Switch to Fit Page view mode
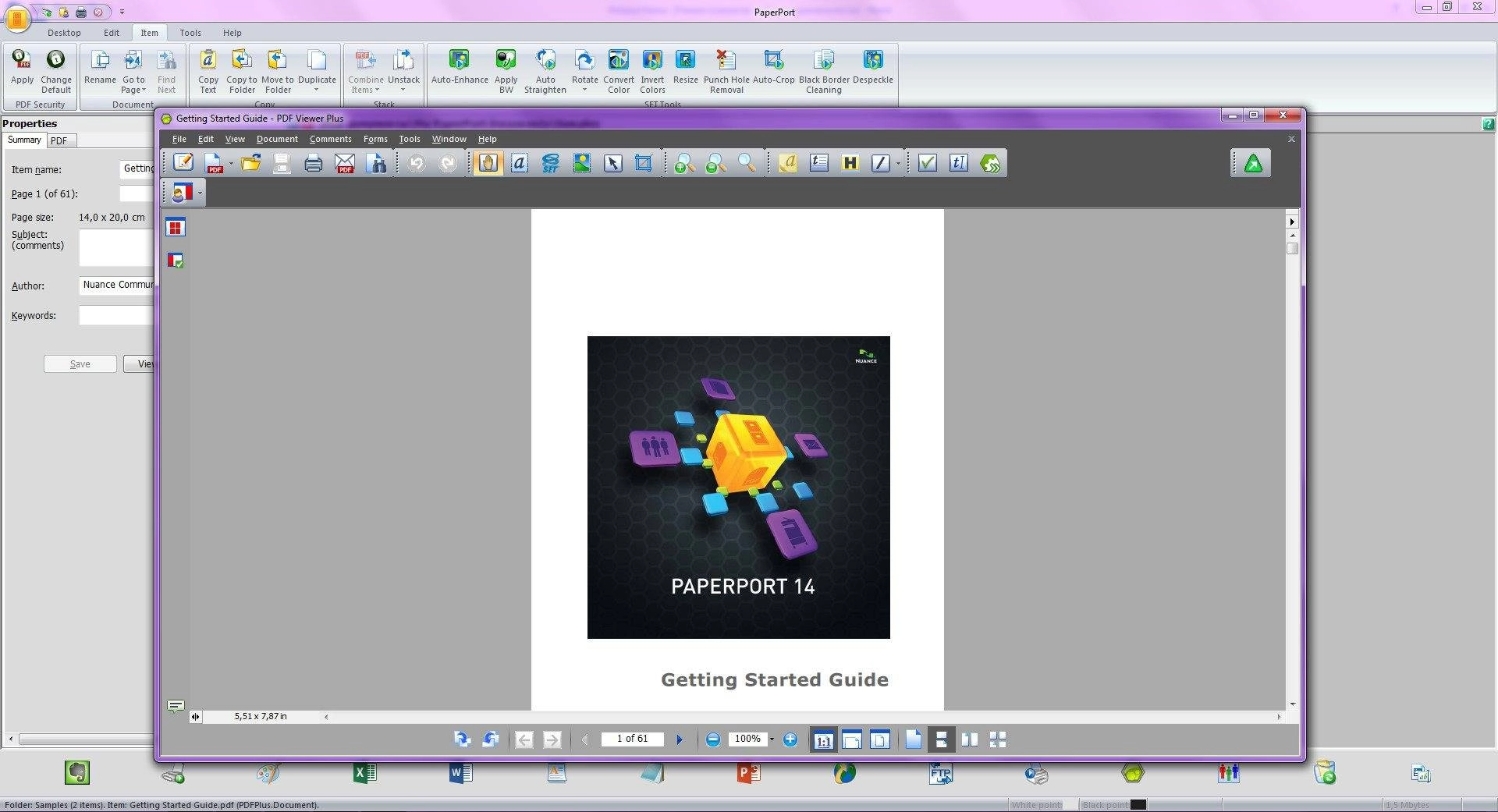 (x=879, y=739)
